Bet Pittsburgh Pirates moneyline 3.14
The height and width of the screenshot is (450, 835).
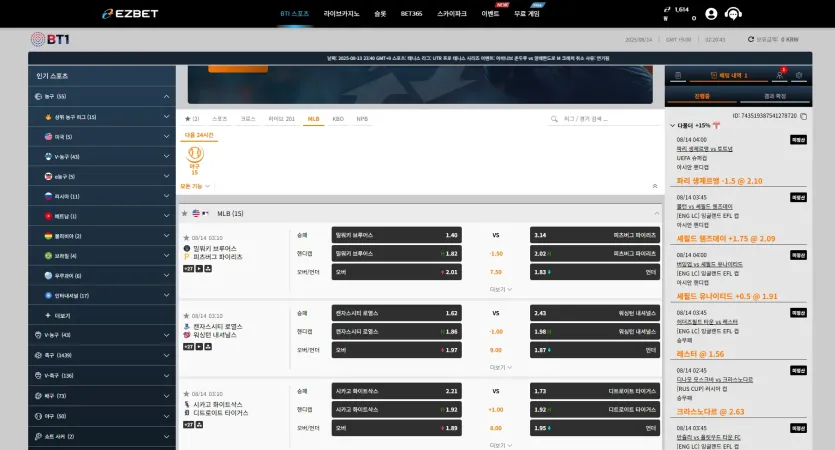click(x=595, y=235)
